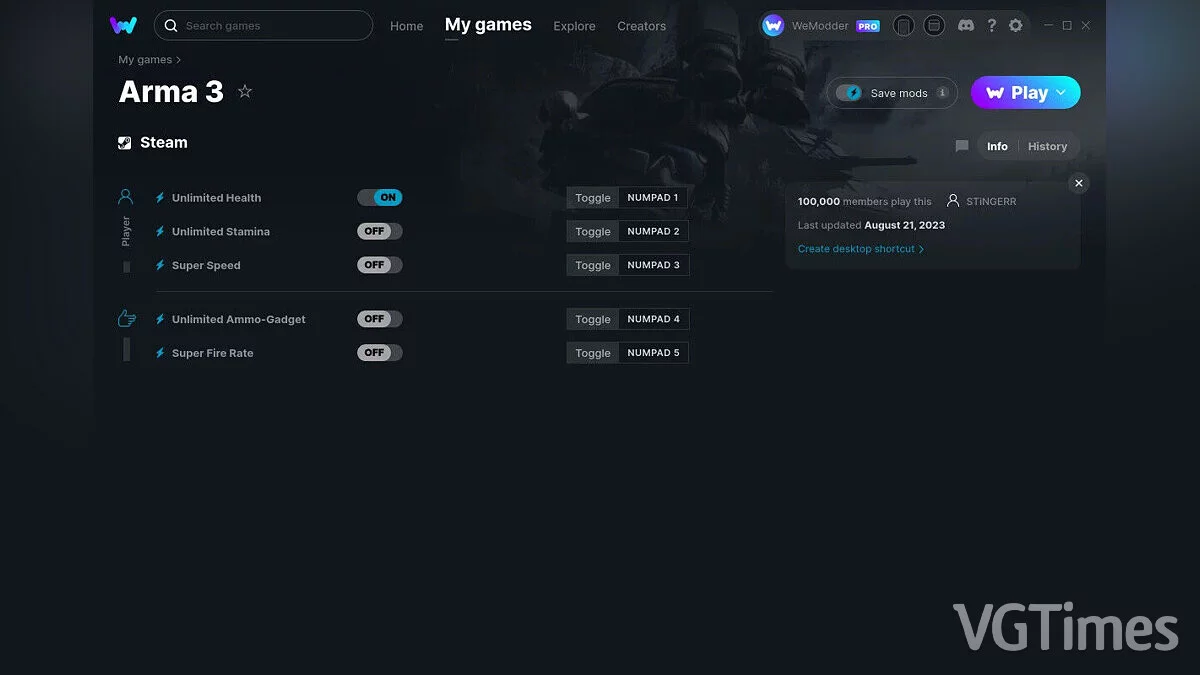The width and height of the screenshot is (1200, 675).
Task: Toggle the Save mods switch
Action: click(849, 93)
